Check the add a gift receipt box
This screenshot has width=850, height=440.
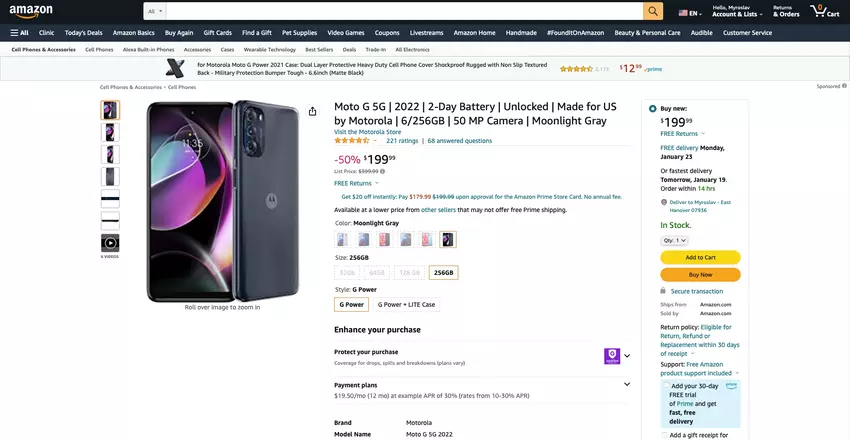666,435
